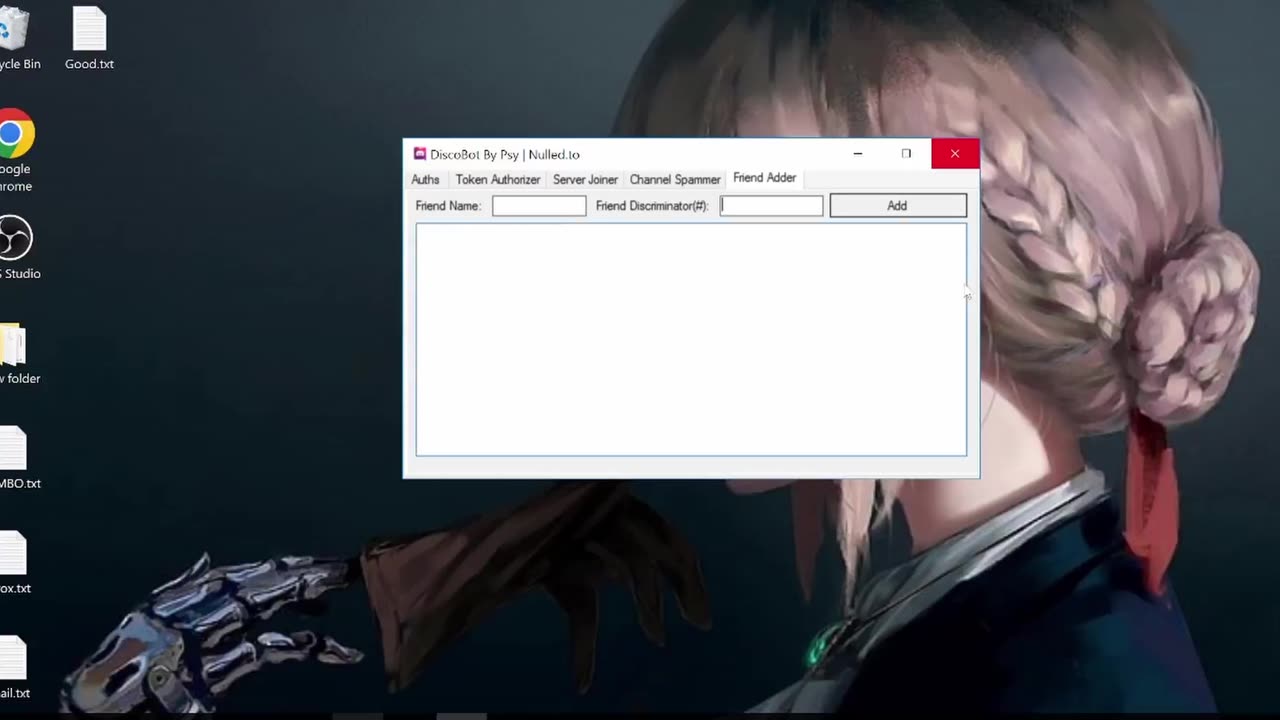Open the Token Authorizer tab
1280x720 pixels.
coord(498,180)
